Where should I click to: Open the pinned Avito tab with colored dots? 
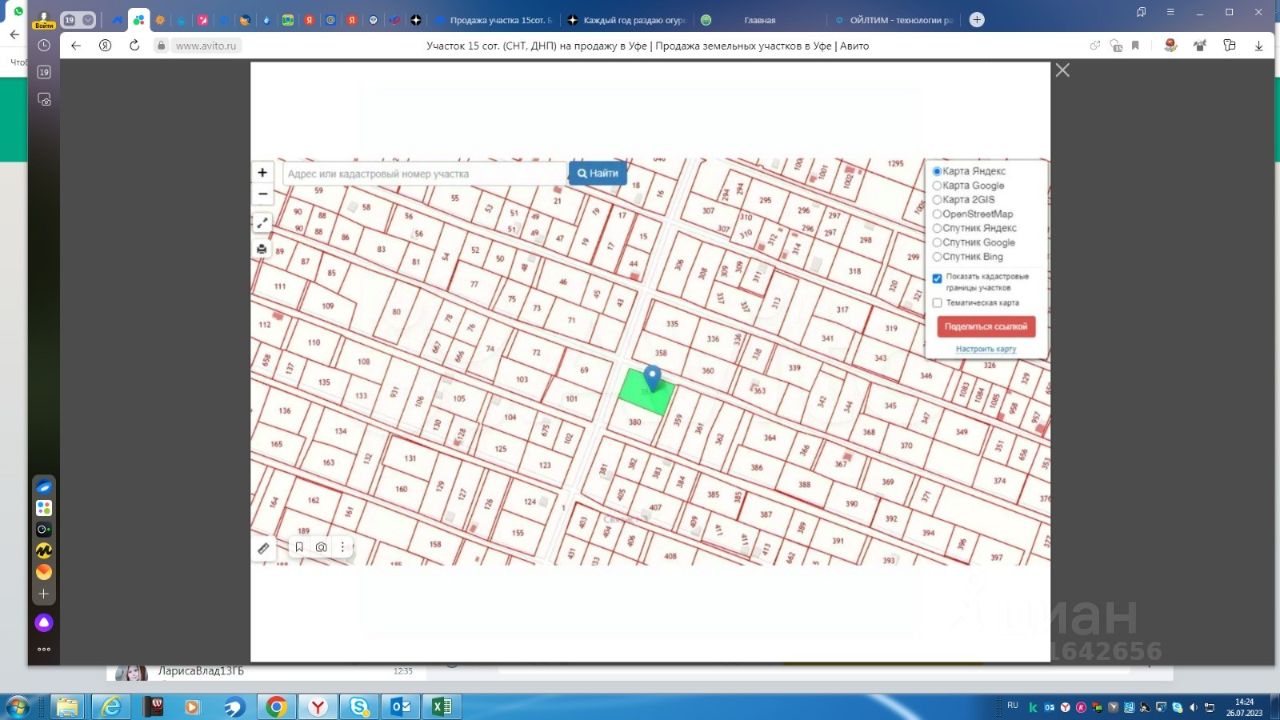pos(139,20)
